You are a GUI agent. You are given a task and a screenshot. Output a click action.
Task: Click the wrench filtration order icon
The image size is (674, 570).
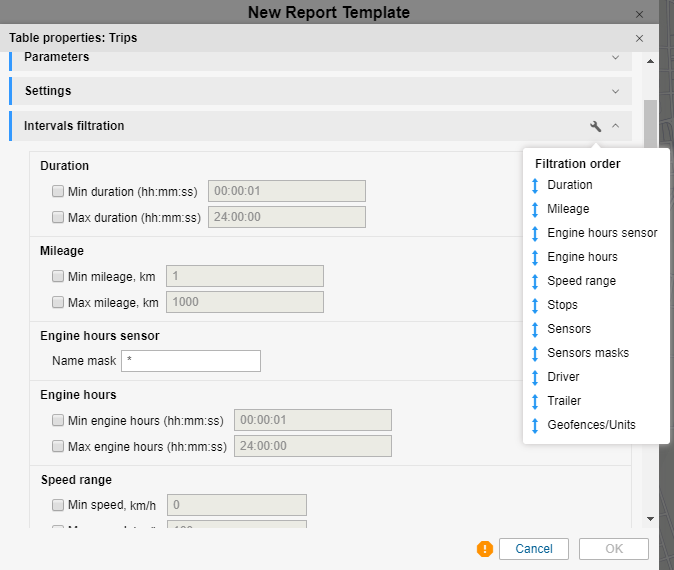pos(596,126)
